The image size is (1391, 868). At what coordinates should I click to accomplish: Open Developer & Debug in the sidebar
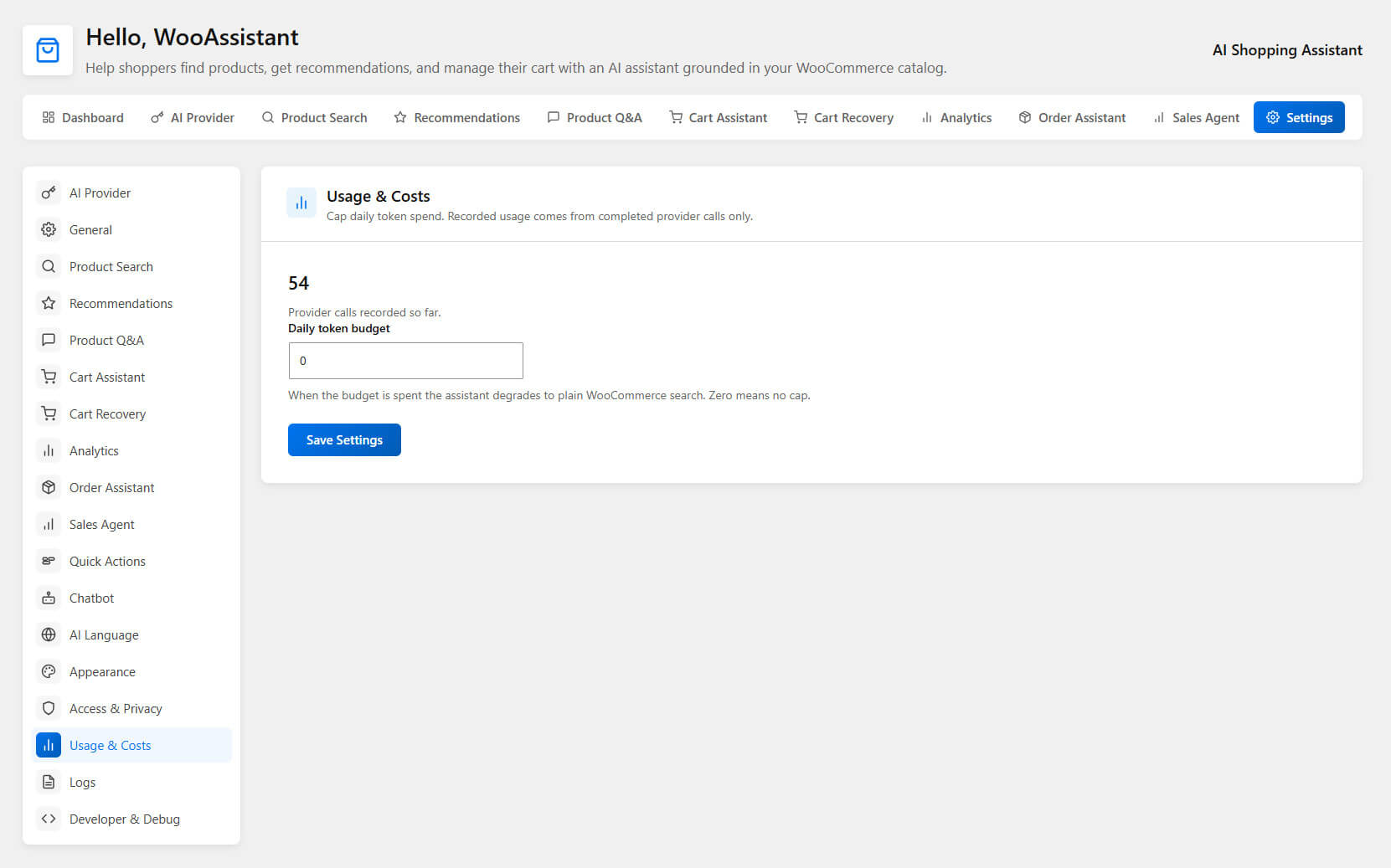131,819
